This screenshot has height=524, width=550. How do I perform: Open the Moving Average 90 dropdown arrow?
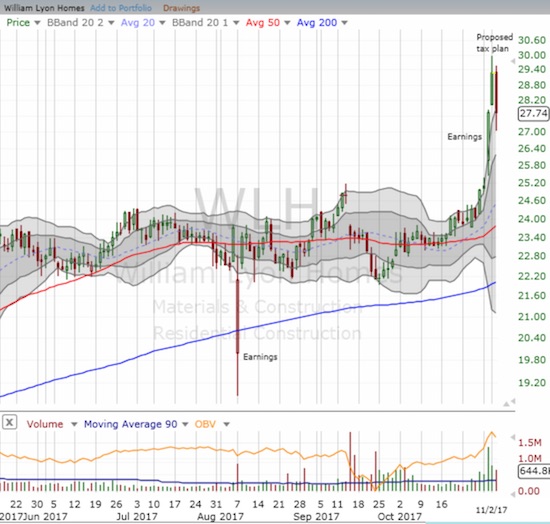(186, 424)
